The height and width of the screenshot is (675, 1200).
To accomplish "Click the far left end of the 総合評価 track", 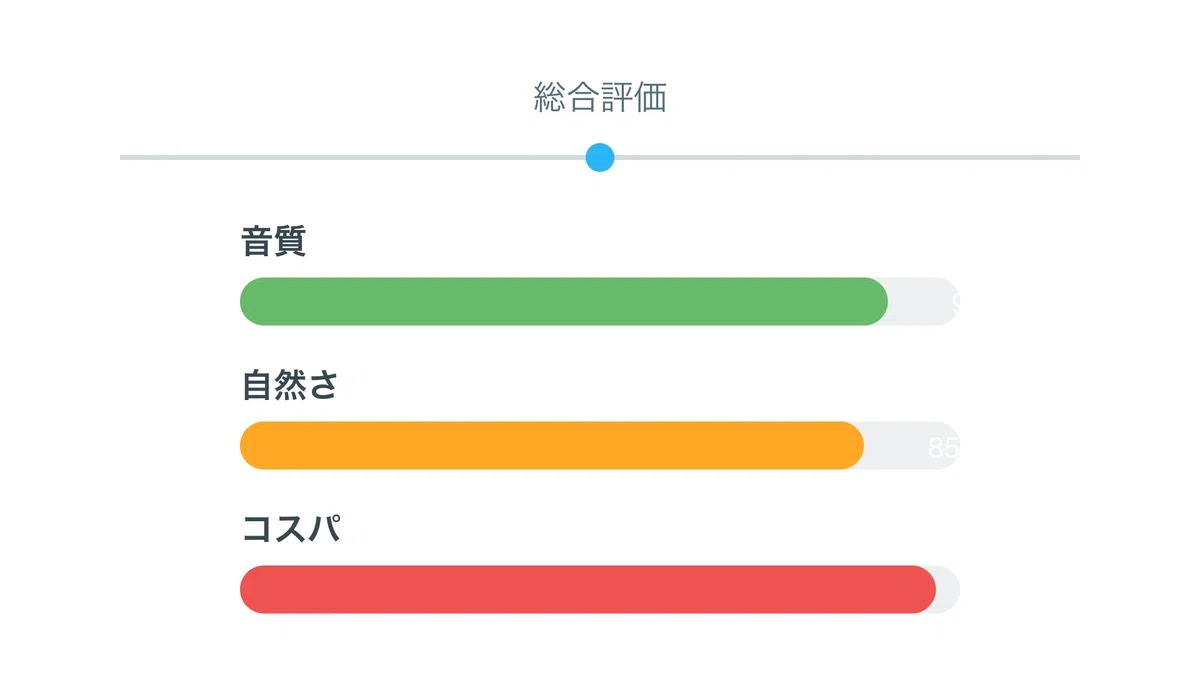I will coord(125,157).
